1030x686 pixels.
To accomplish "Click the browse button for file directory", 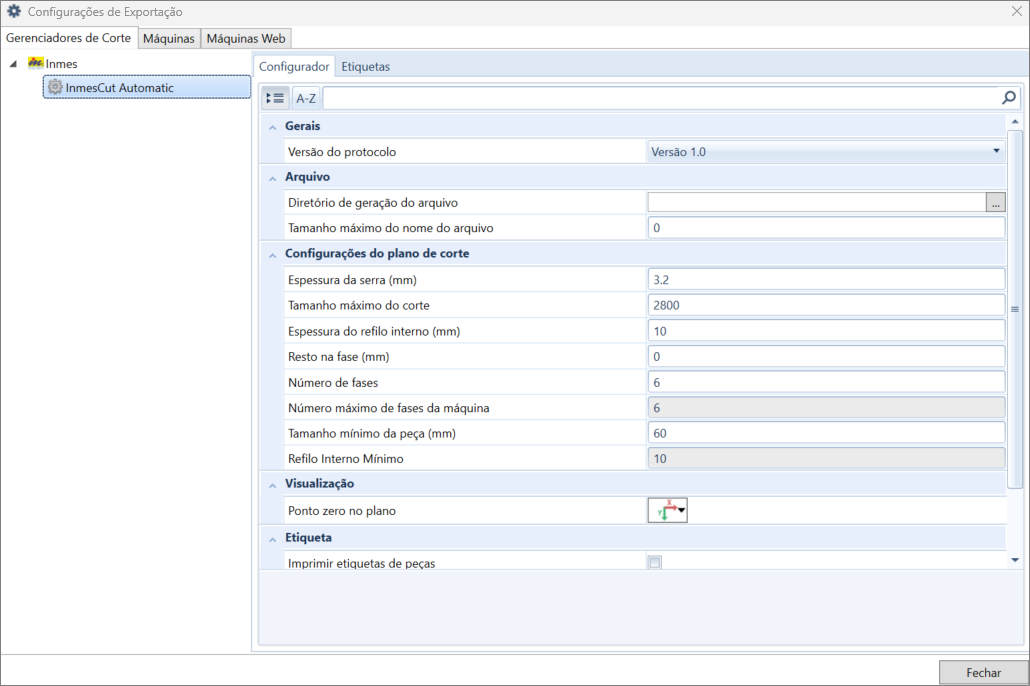I will 995,203.
